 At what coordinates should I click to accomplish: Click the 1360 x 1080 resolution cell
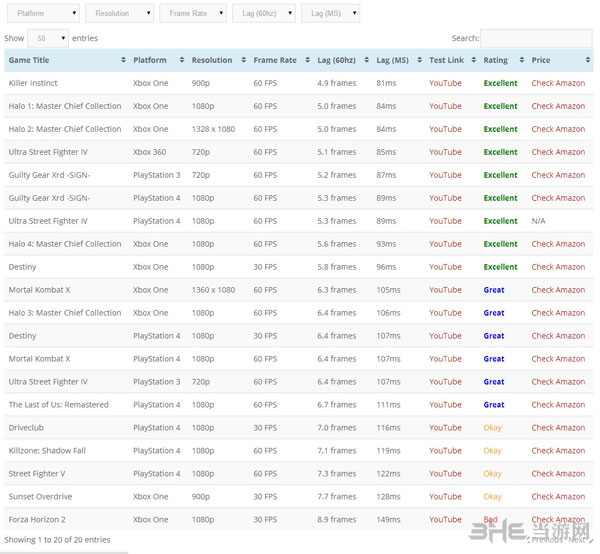click(213, 290)
